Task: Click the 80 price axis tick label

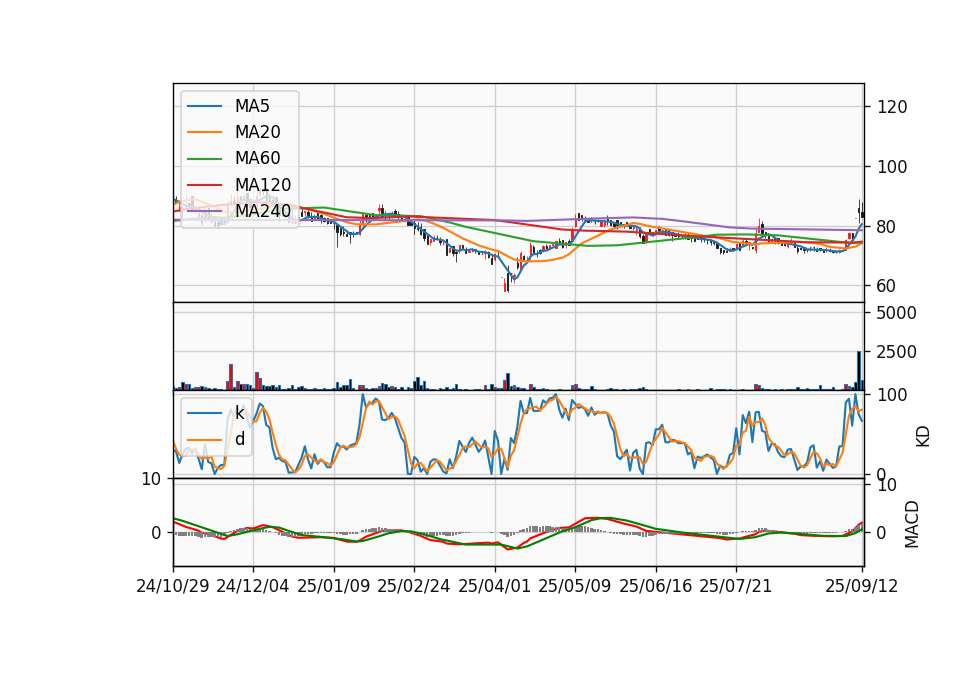Action: coord(887,227)
